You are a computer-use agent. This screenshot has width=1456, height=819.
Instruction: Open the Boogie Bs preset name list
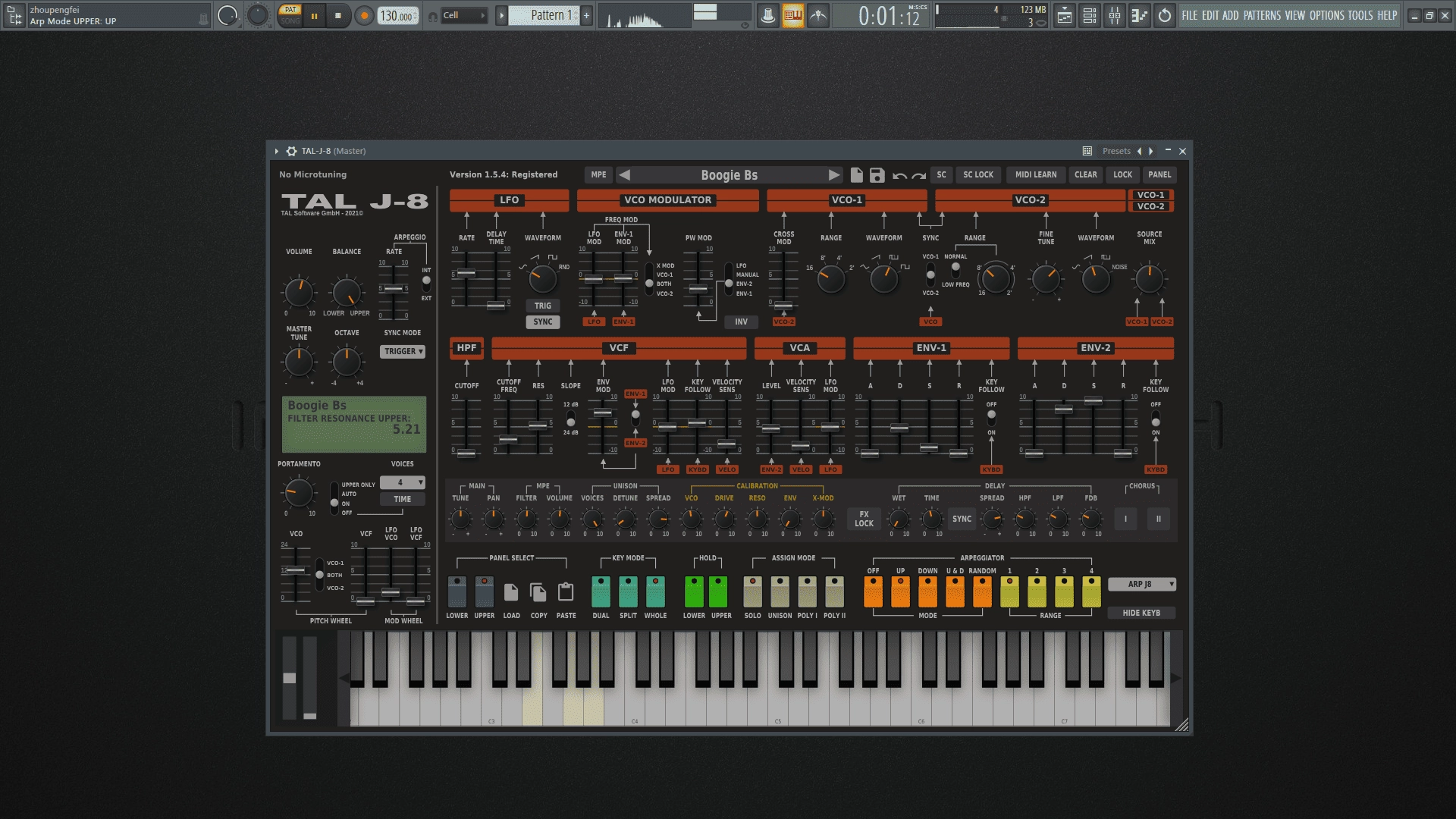pyautogui.click(x=729, y=175)
